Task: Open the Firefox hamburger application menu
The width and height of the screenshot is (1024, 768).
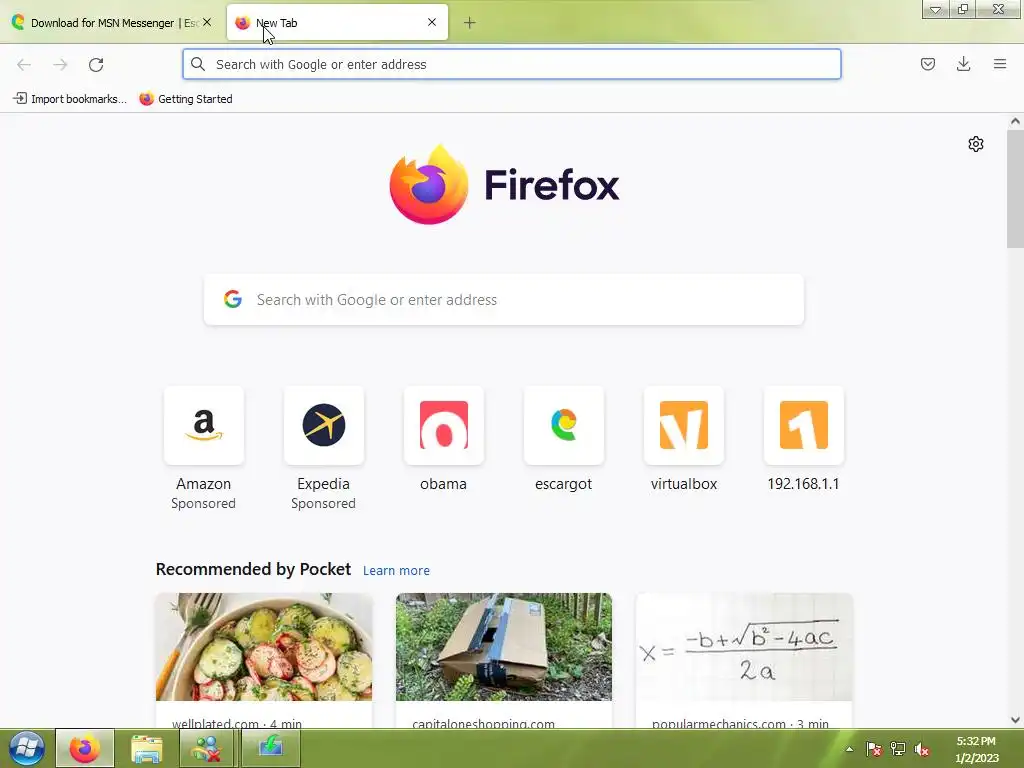Action: (1000, 64)
